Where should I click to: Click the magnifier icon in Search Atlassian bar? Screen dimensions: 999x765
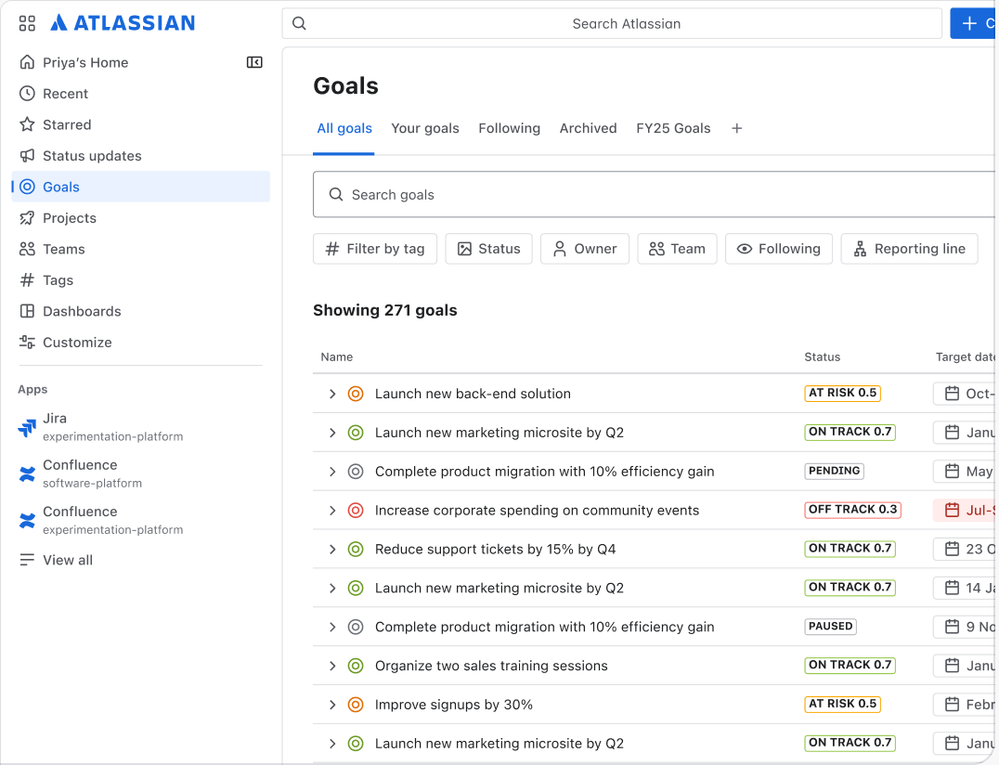[x=299, y=24]
